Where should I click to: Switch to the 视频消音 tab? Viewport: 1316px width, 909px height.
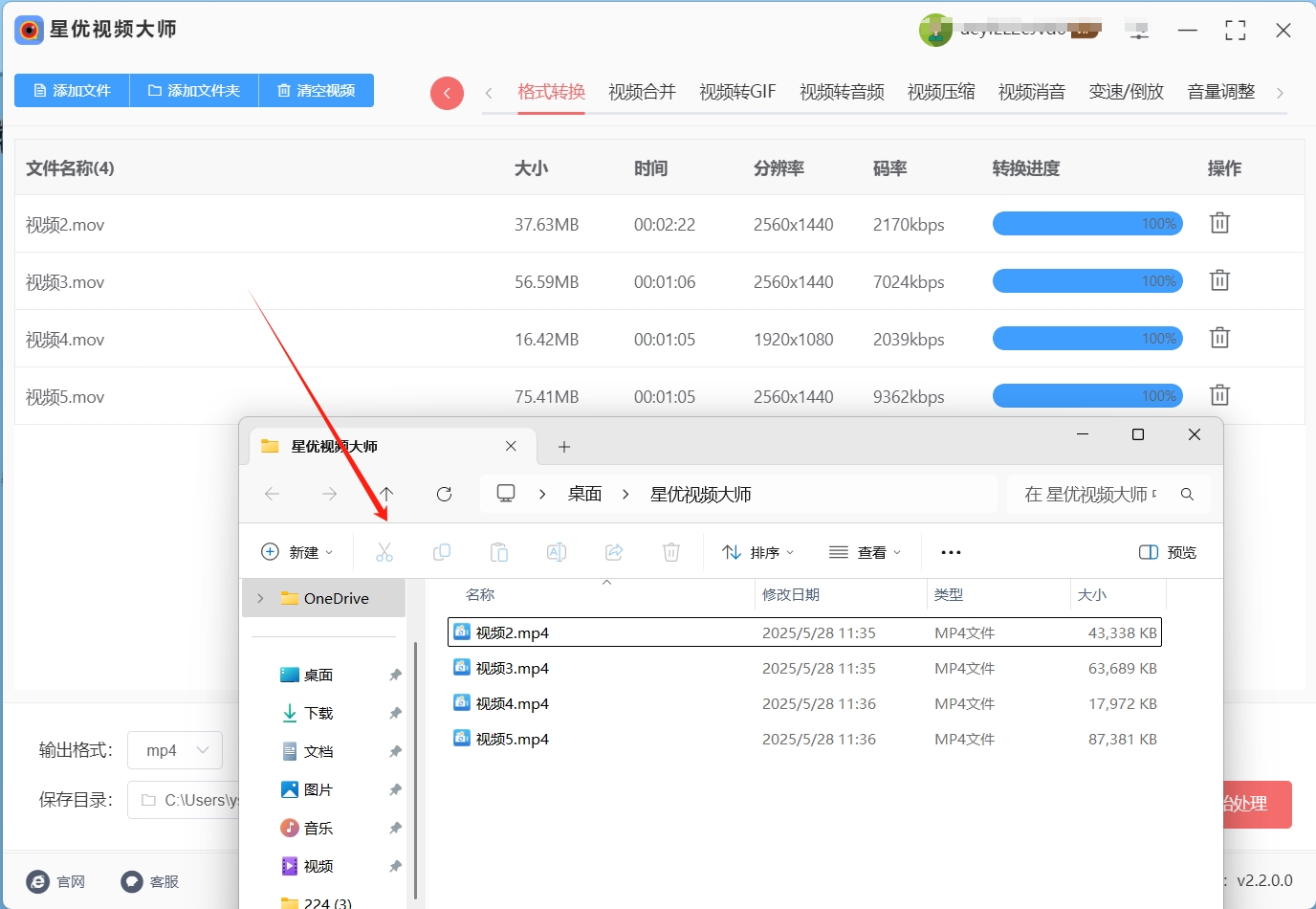click(1032, 92)
